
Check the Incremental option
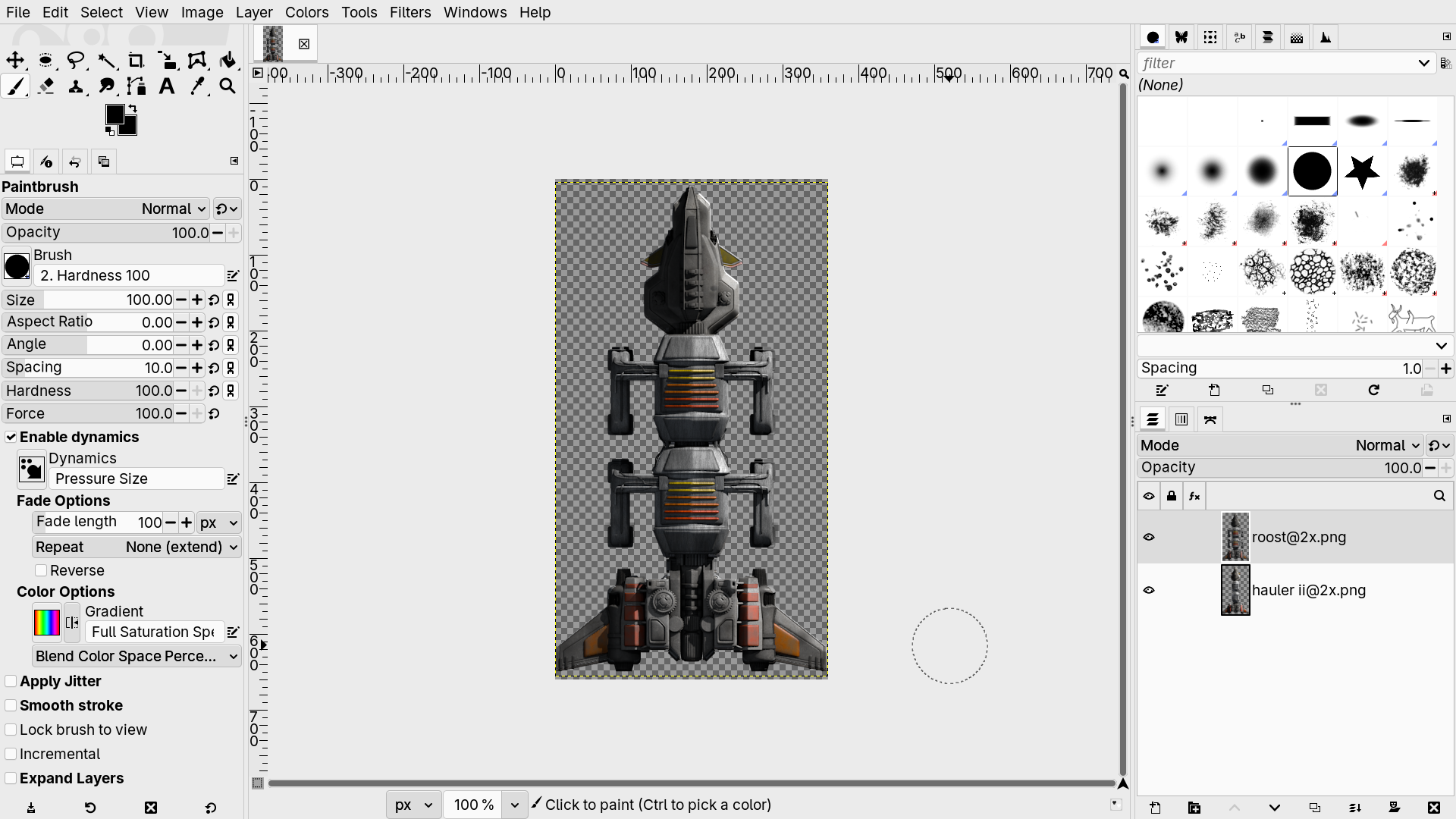11,755
